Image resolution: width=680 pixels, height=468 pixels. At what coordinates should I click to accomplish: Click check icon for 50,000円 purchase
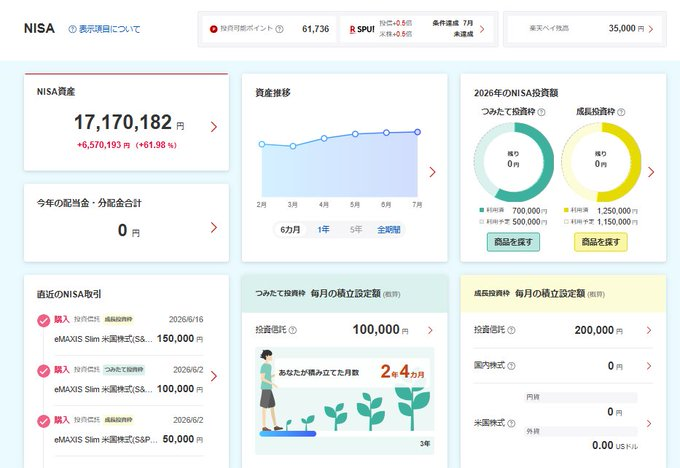coord(43,421)
